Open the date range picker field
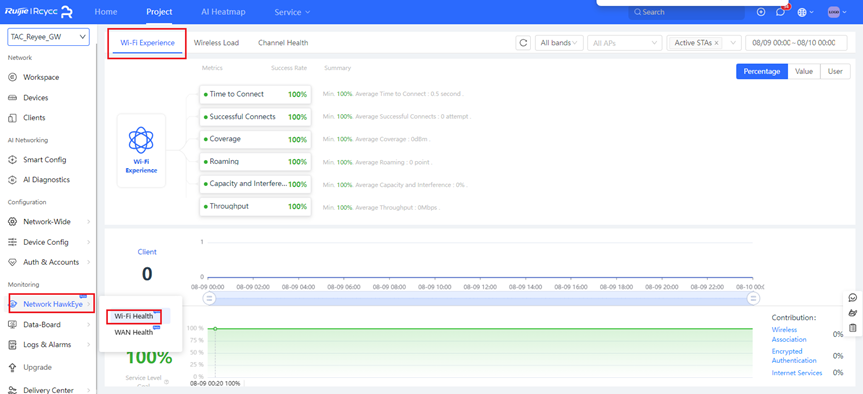 tap(796, 43)
